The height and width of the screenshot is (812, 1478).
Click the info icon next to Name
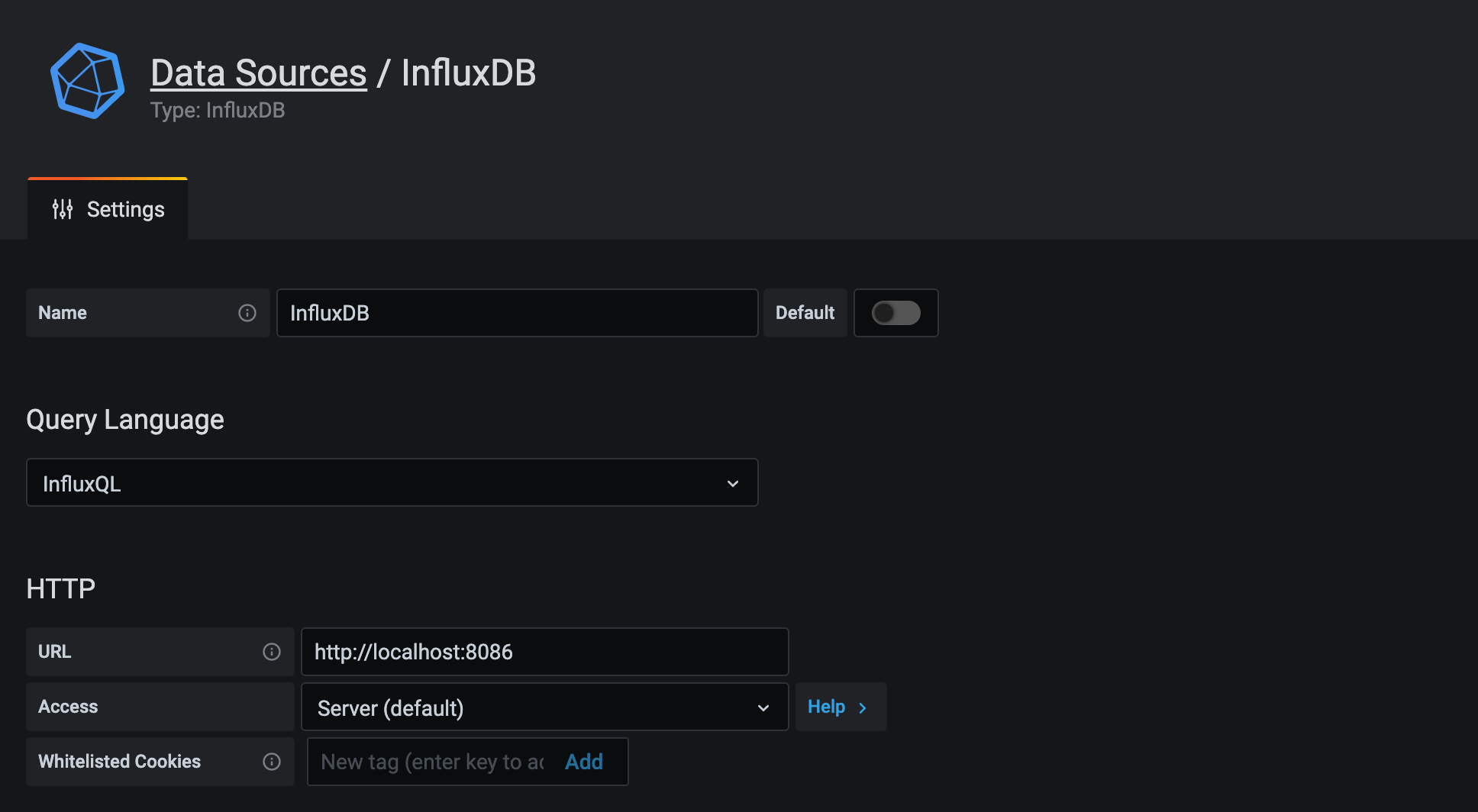click(x=247, y=312)
